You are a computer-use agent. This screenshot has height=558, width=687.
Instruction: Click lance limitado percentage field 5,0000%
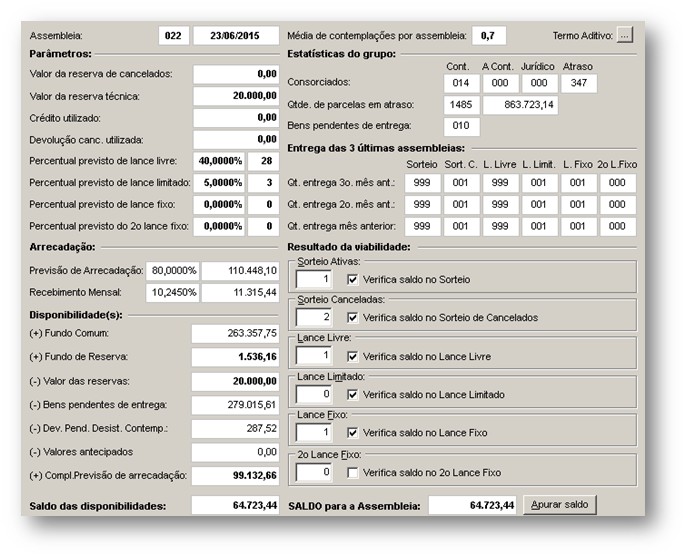point(219,183)
